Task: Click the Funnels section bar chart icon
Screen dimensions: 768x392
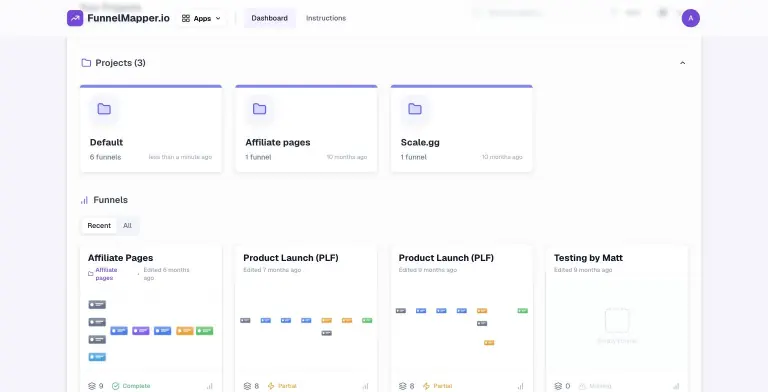Action: coord(84,200)
